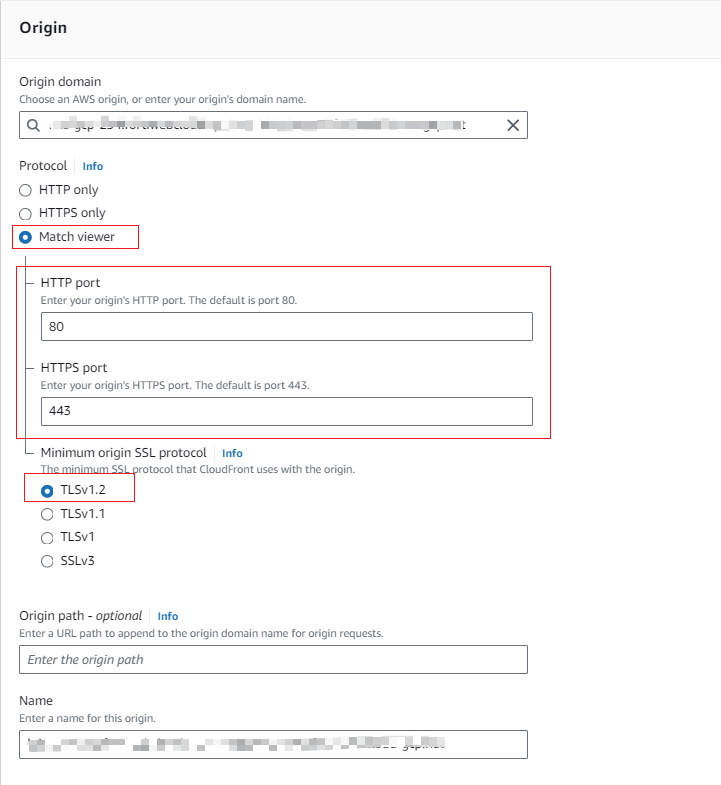
Task: Clear the Origin domain field with X icon
Action: coord(513,125)
